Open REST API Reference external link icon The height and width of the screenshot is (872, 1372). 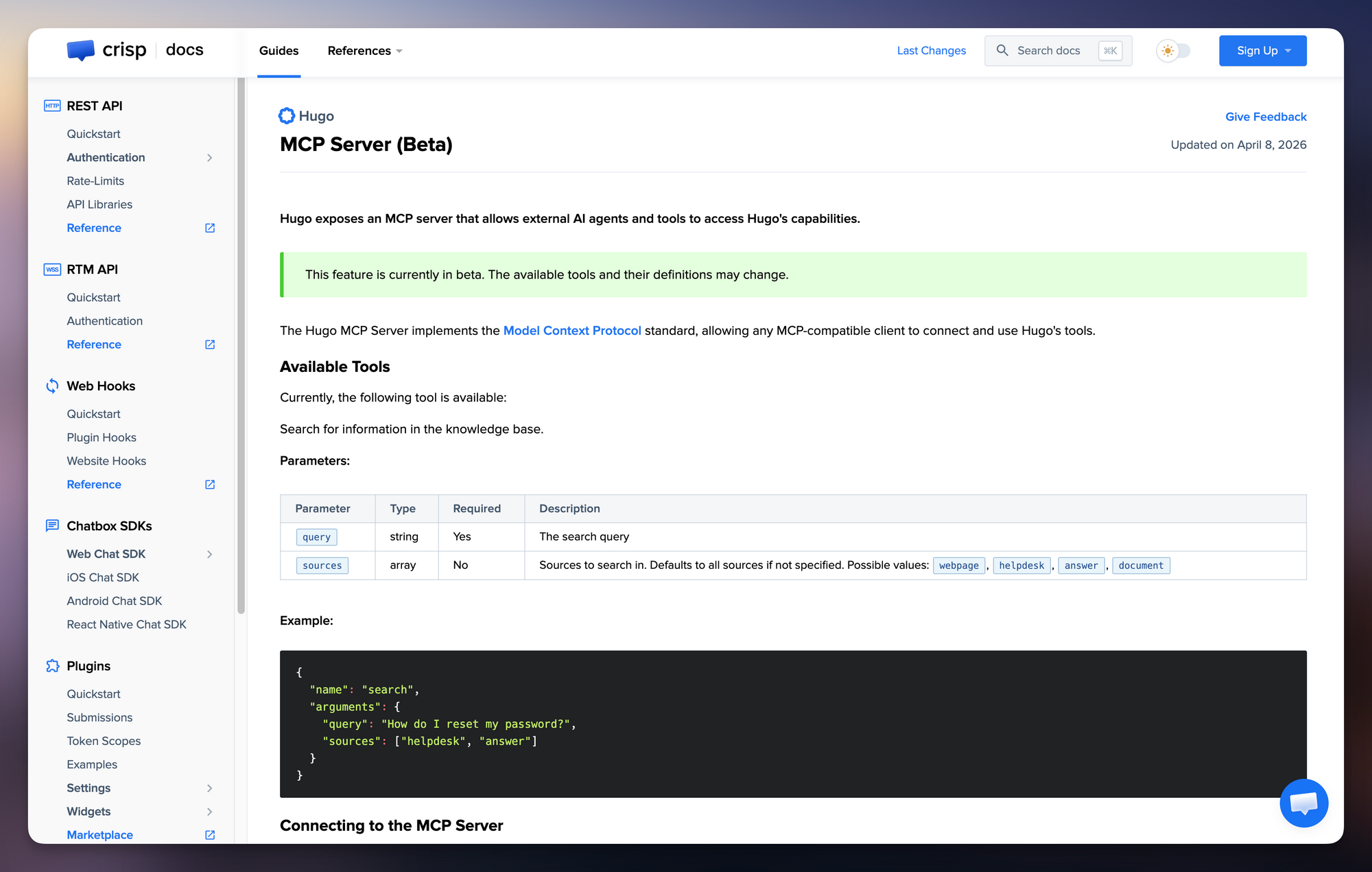(210, 228)
